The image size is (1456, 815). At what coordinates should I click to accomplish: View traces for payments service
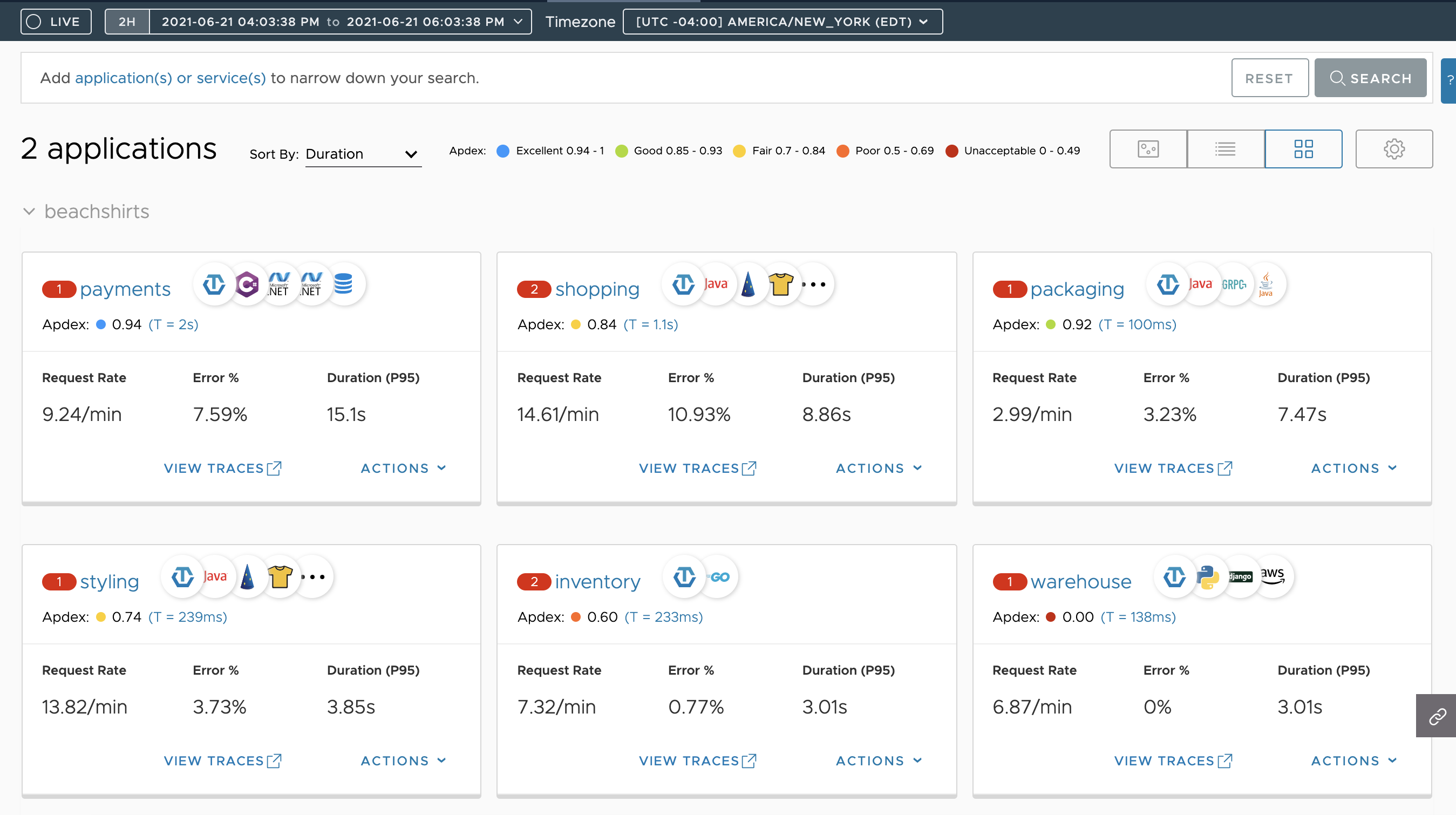coord(223,468)
